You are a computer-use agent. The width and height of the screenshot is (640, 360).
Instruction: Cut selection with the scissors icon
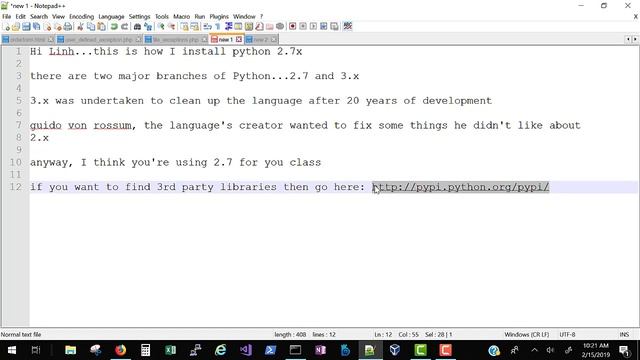[x=80, y=27]
